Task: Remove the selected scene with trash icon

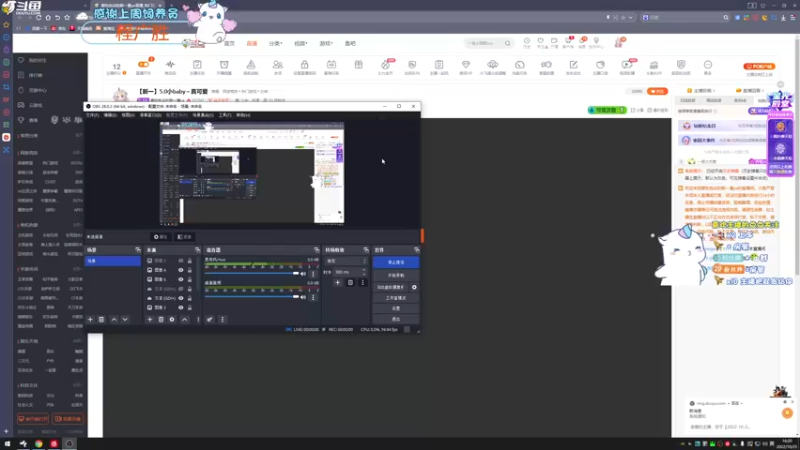Action: (x=102, y=319)
